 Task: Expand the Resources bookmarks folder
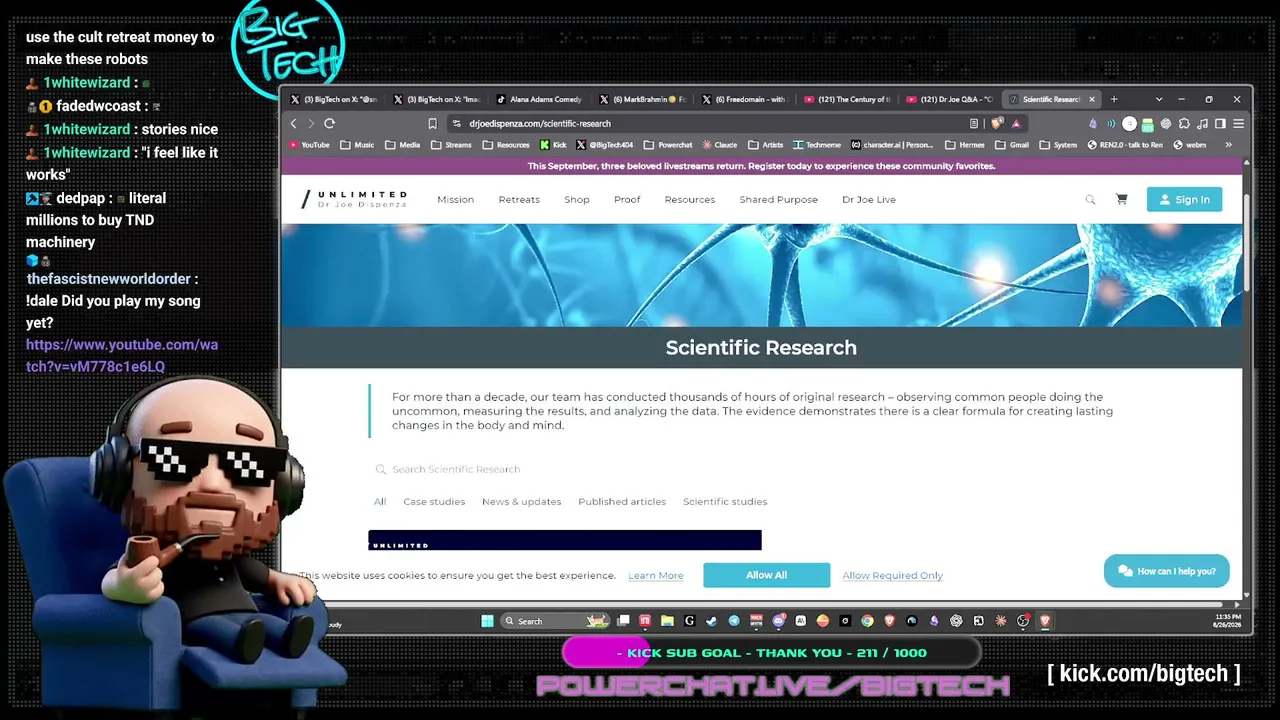[506, 145]
